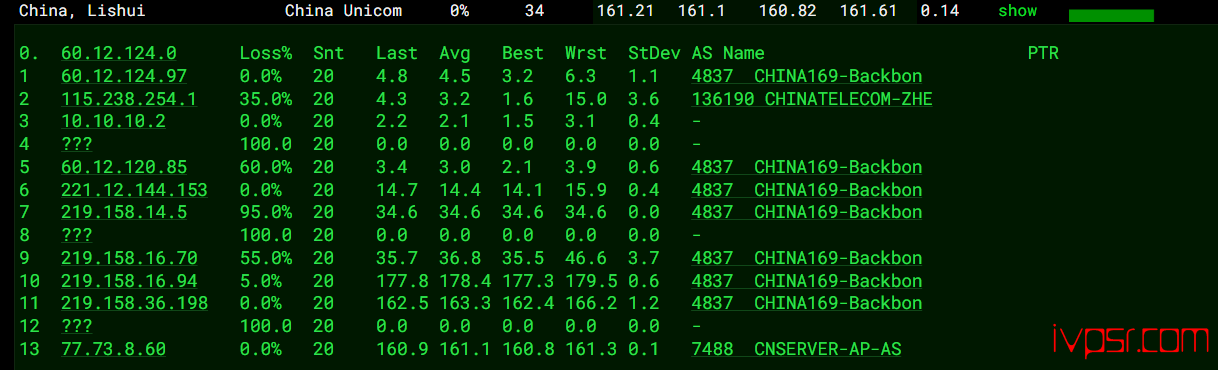Select IP 221.12.144.153
The width and height of the screenshot is (1218, 370).
pyautogui.click(x=134, y=190)
